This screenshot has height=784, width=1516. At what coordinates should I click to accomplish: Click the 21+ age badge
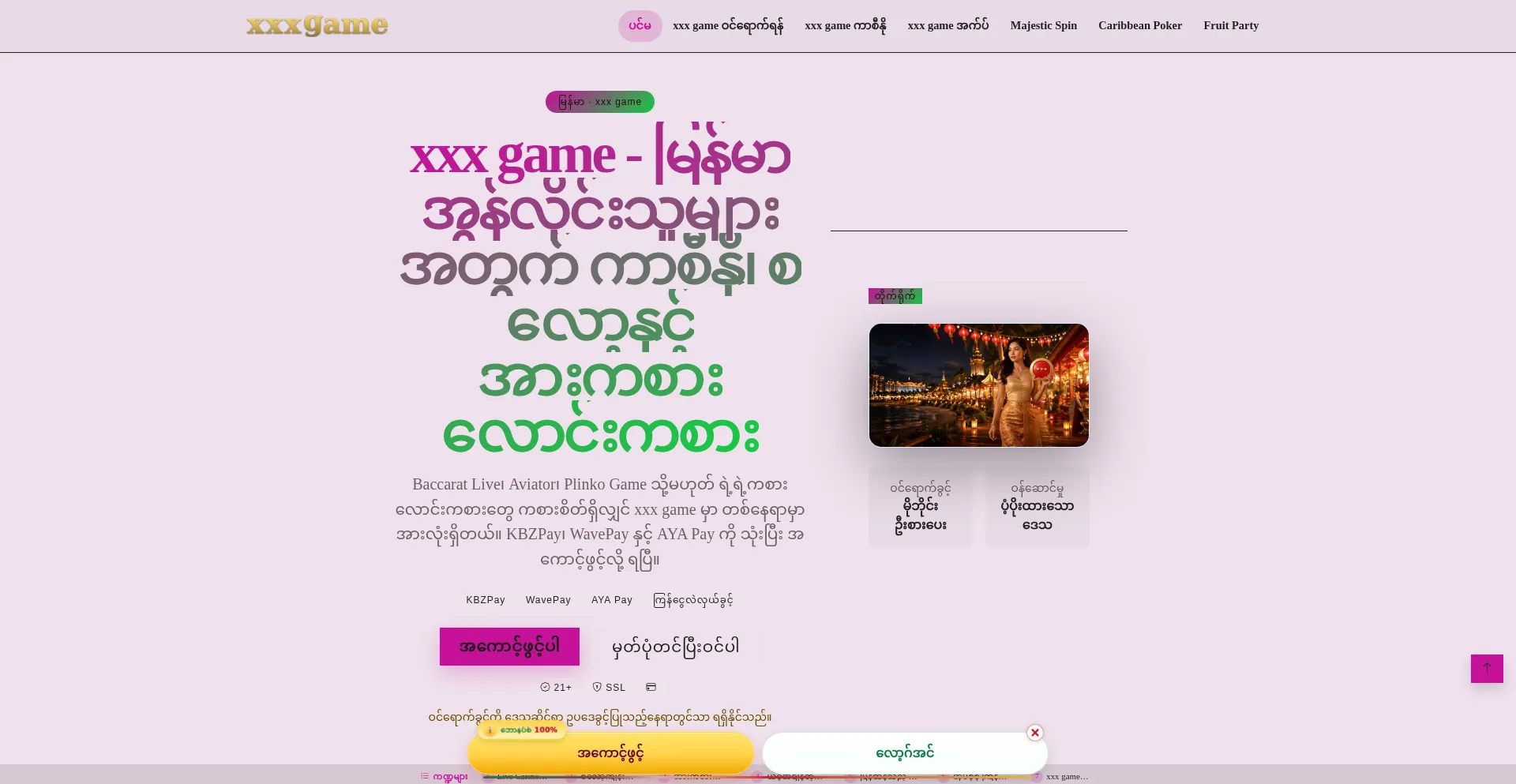(x=556, y=688)
